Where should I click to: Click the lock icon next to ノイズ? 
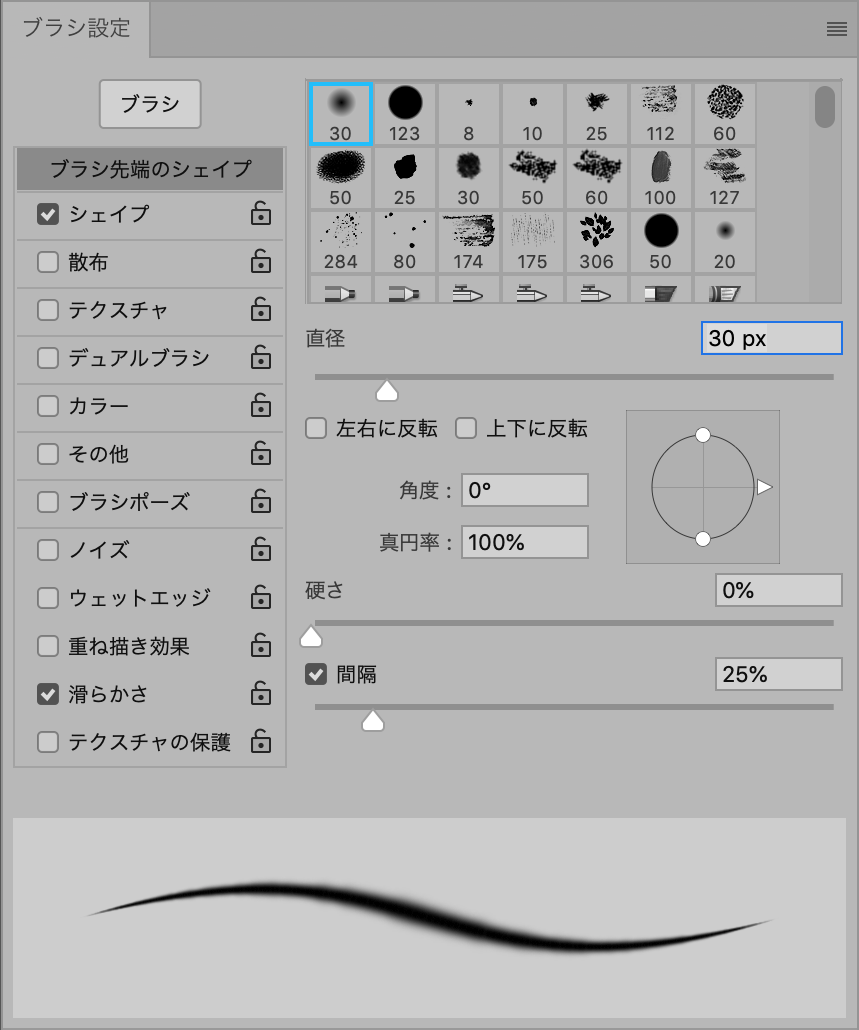260,550
